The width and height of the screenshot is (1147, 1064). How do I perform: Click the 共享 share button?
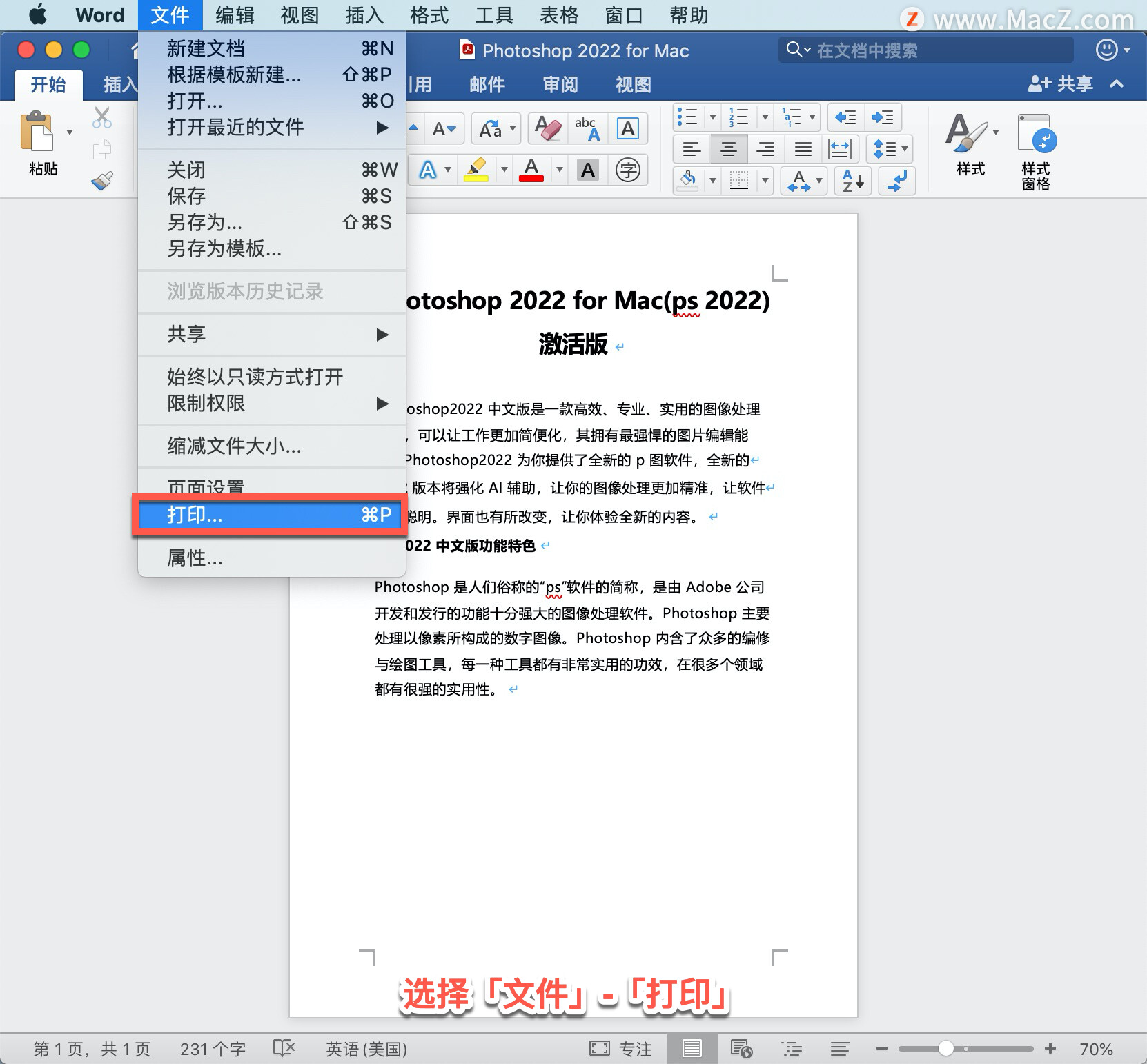[x=1061, y=84]
